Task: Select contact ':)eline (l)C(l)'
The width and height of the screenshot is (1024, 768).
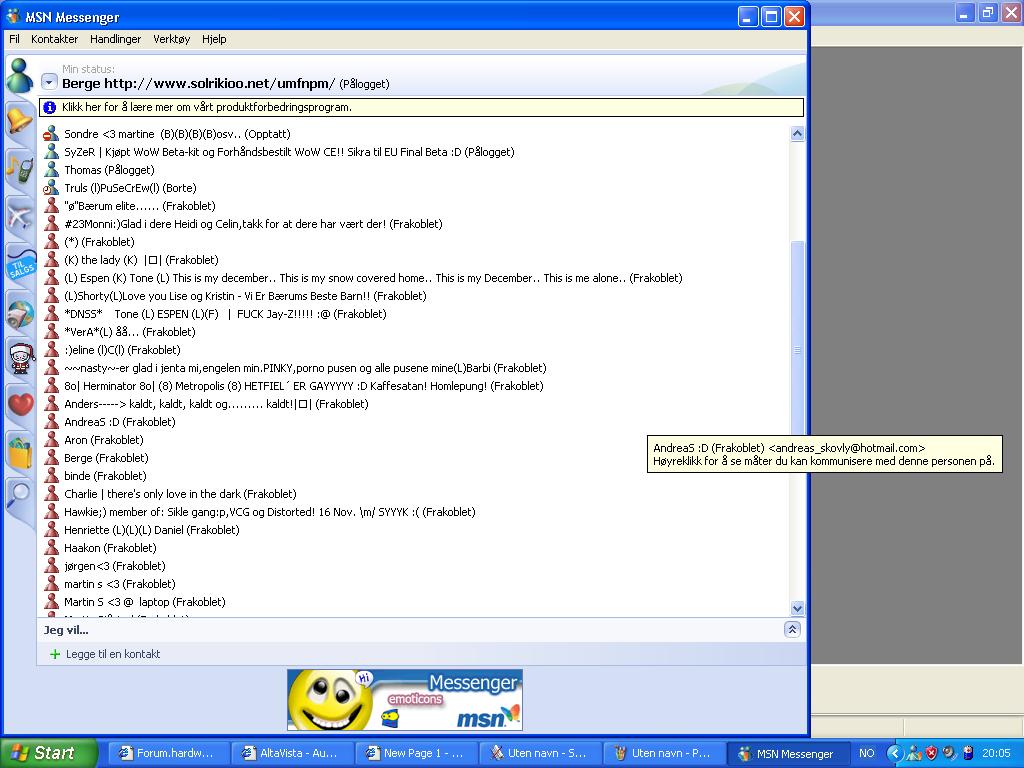Action: 122,350
